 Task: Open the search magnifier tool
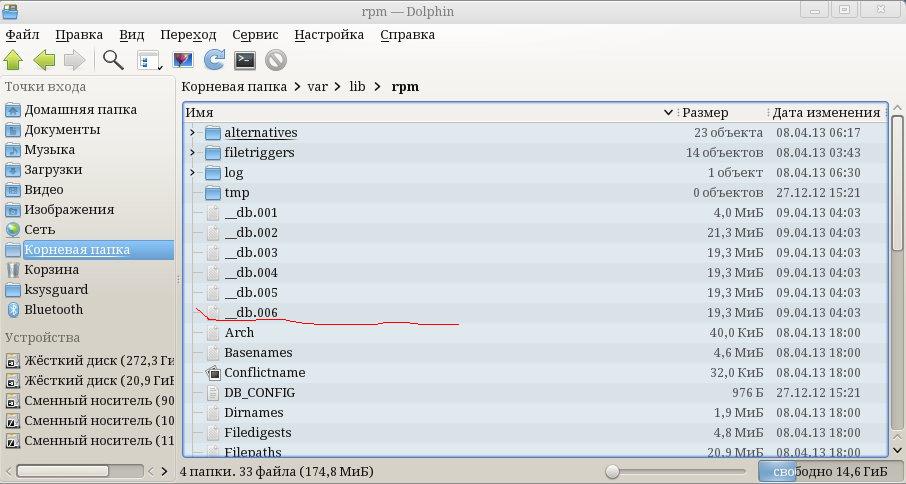(x=113, y=60)
